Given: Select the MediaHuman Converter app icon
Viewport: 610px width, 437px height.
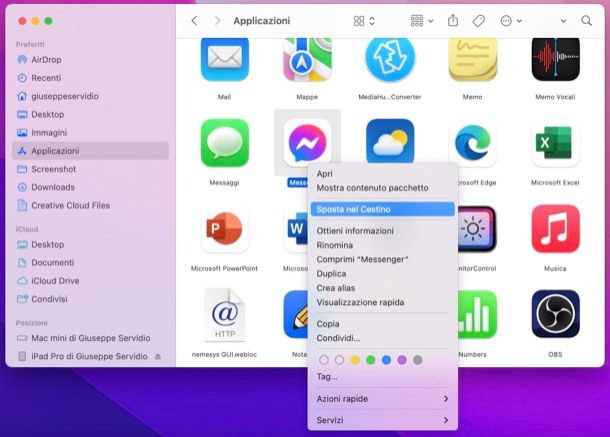Looking at the screenshot, I should click(390, 59).
